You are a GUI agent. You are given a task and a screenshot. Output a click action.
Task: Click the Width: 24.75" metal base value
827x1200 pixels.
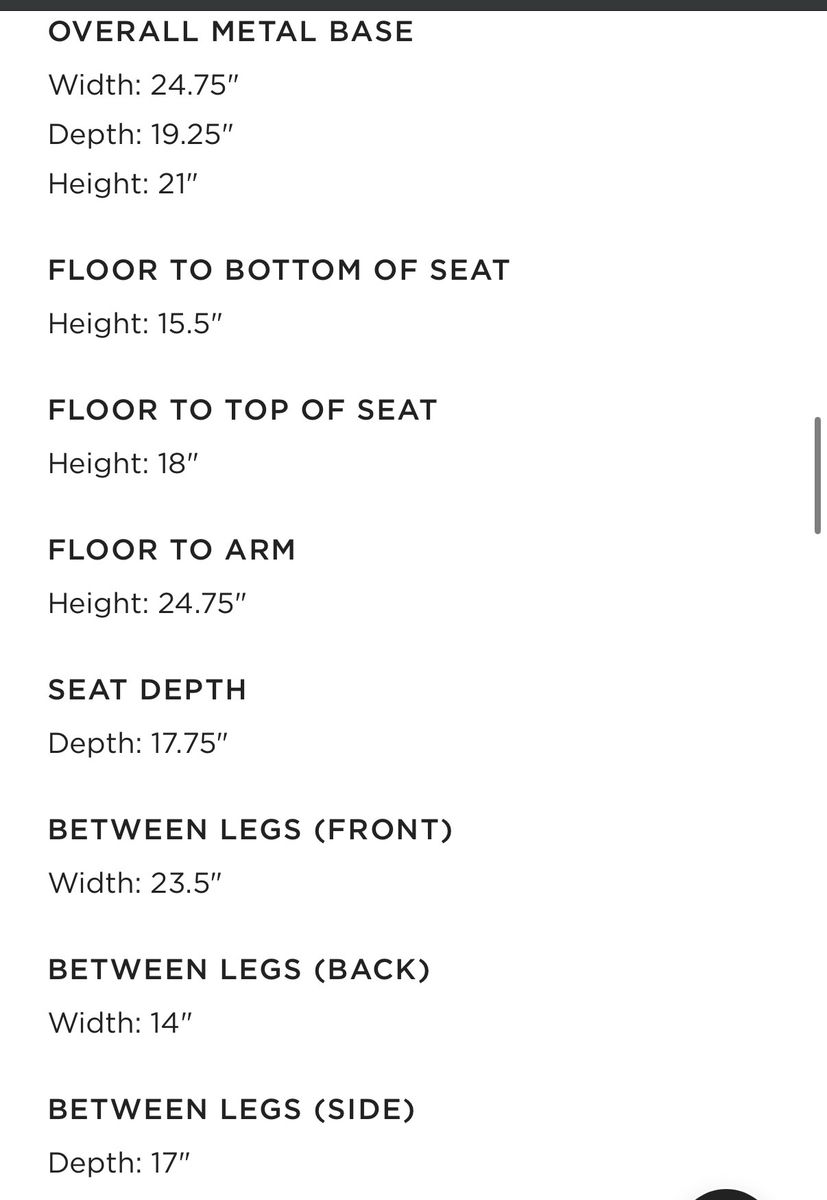143,85
